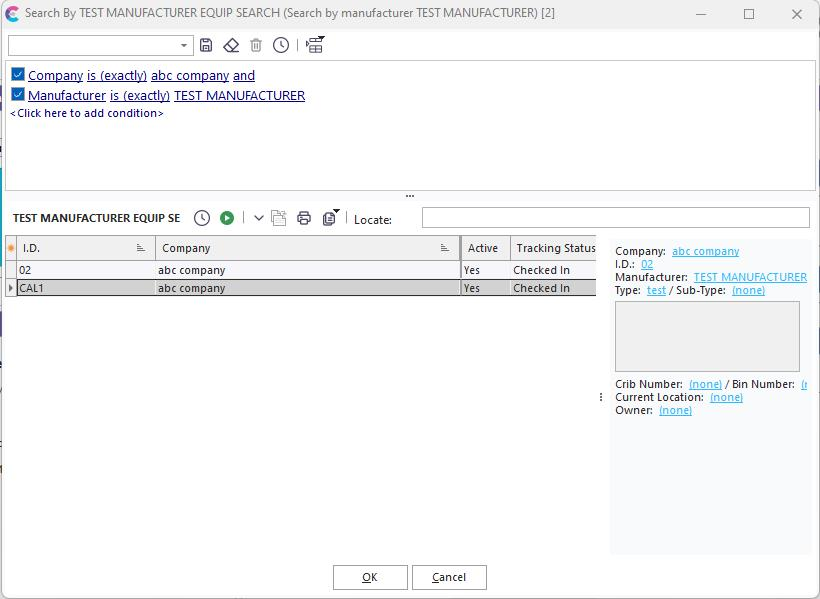The height and width of the screenshot is (599, 820).
Task: Open search history clock icon in top toolbar
Action: tap(281, 45)
